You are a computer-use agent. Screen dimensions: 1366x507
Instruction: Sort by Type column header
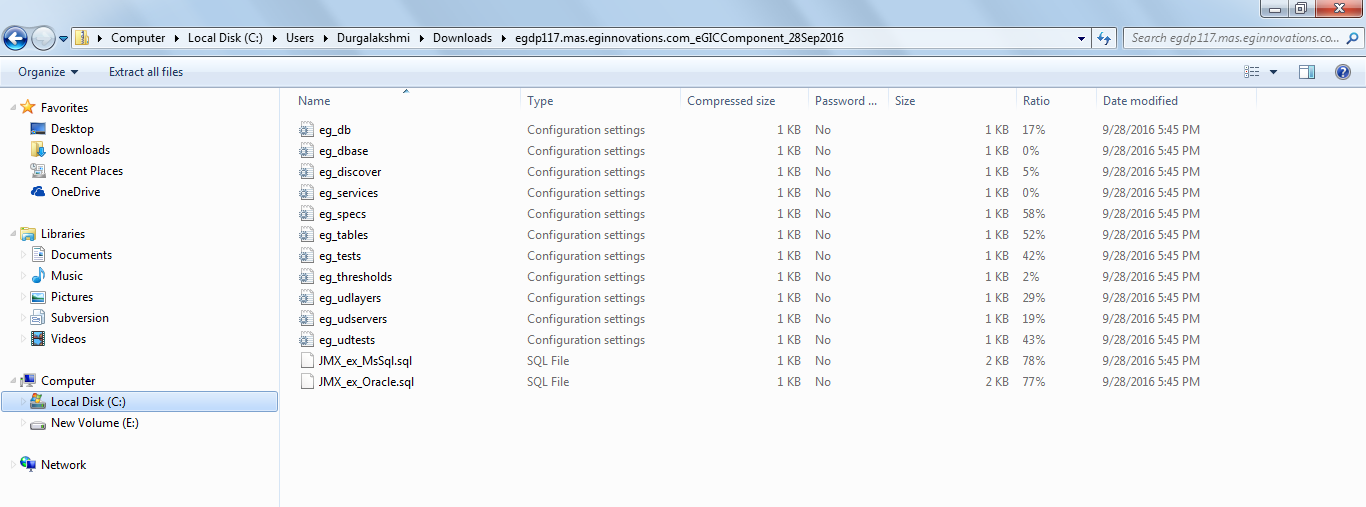click(540, 101)
